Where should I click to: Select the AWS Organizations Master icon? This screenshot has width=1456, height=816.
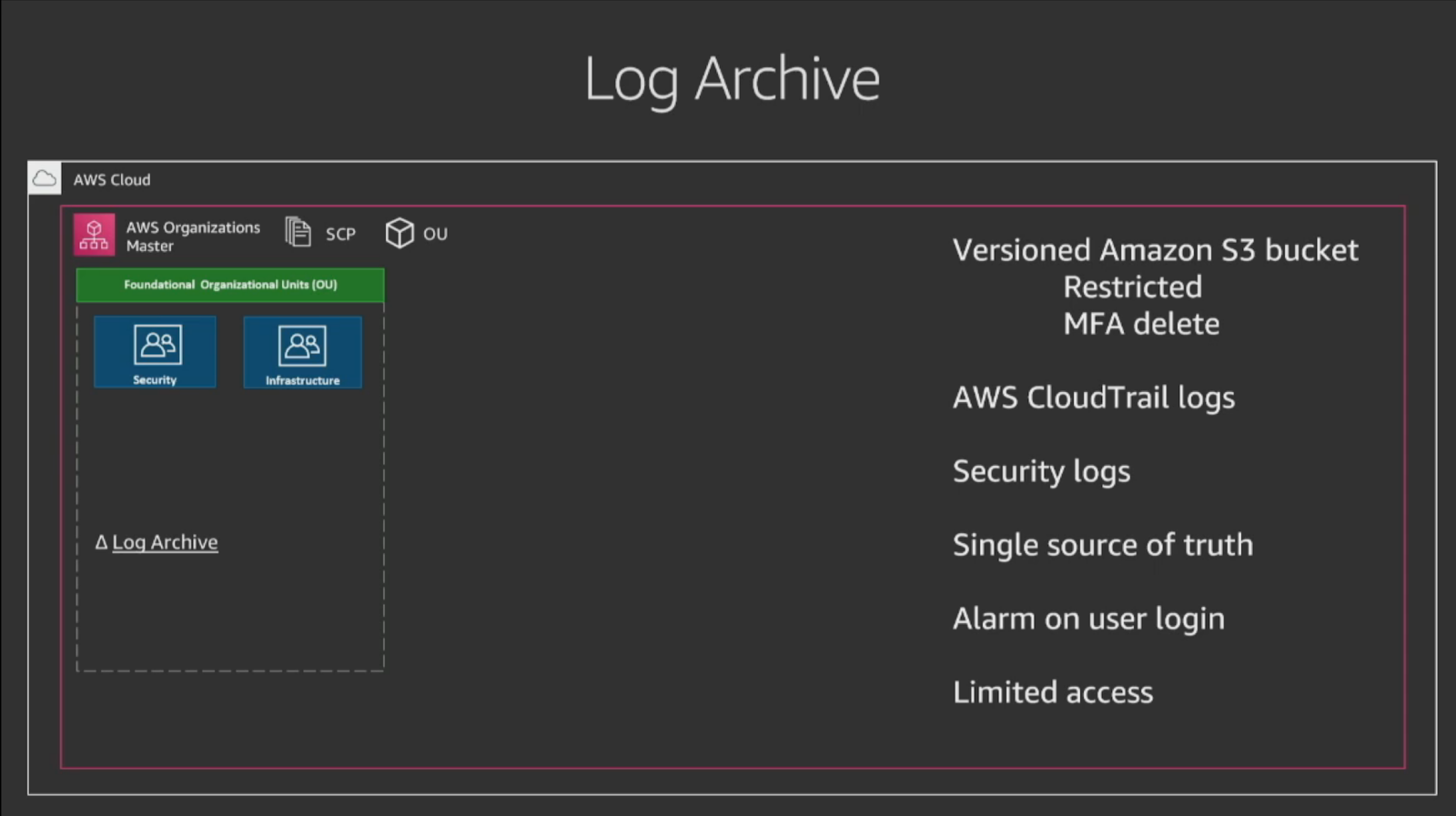[x=94, y=235]
